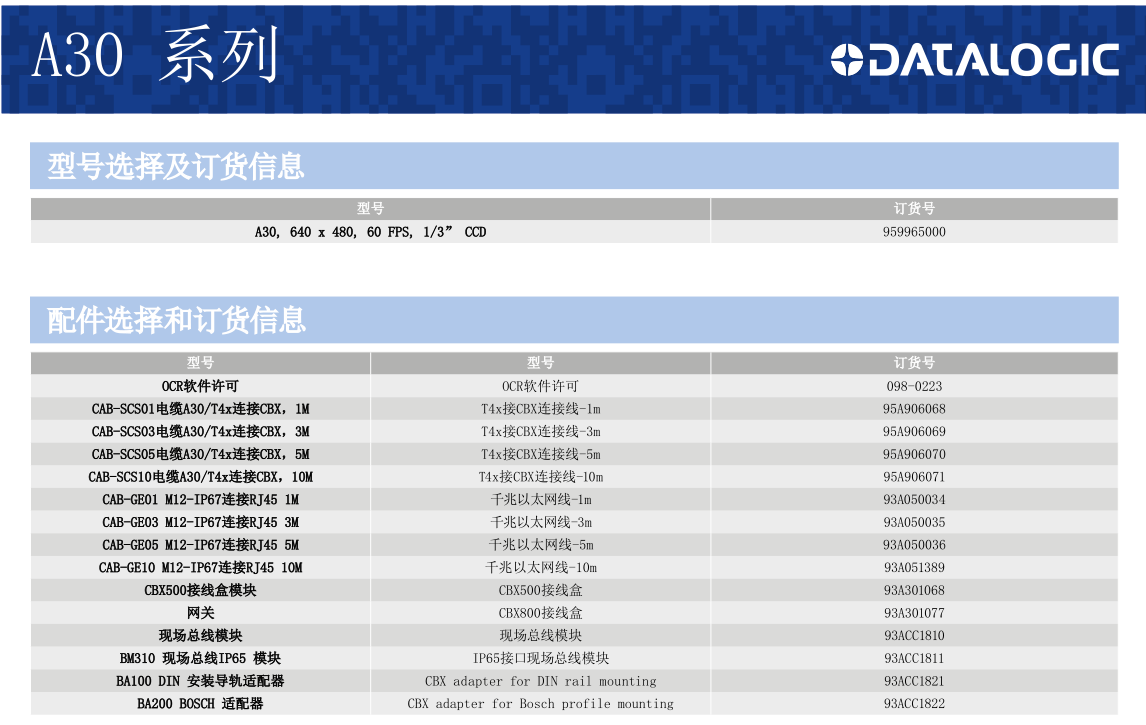The image size is (1146, 725).
Task: Click the "A30 系列" page title
Action: coord(155,56)
